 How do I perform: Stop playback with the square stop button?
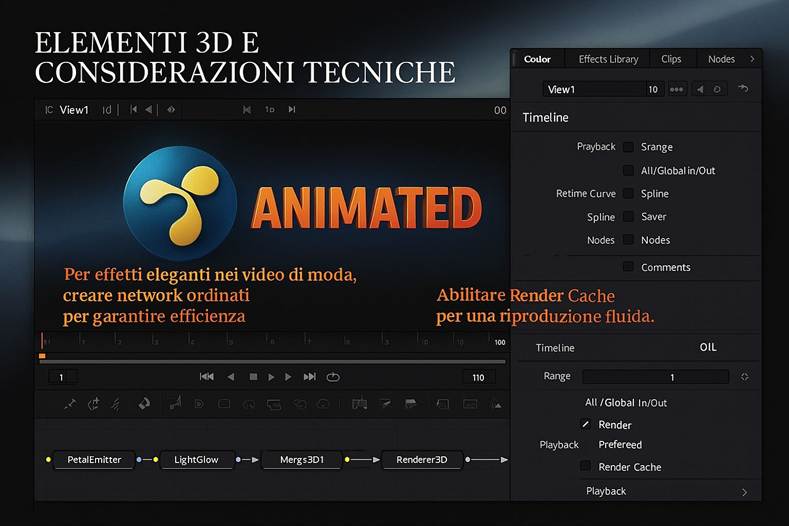coord(254,377)
